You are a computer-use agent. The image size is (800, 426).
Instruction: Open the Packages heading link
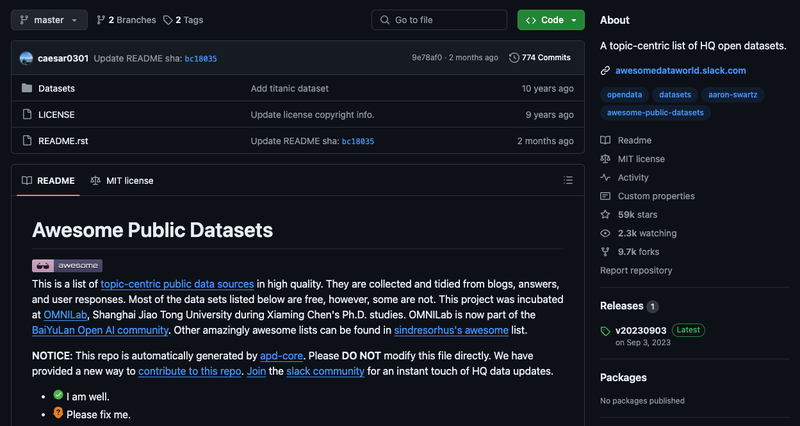[623, 378]
